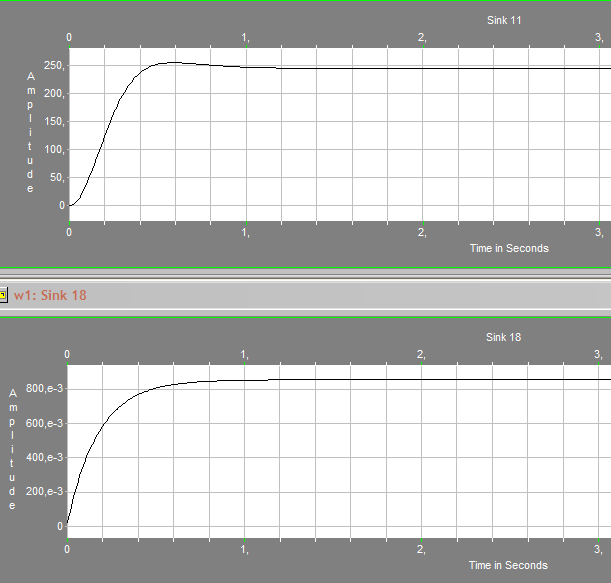Click the vertical Amplitude label of Sink 11 plot
The width and height of the screenshot is (611, 583).
coord(30,132)
